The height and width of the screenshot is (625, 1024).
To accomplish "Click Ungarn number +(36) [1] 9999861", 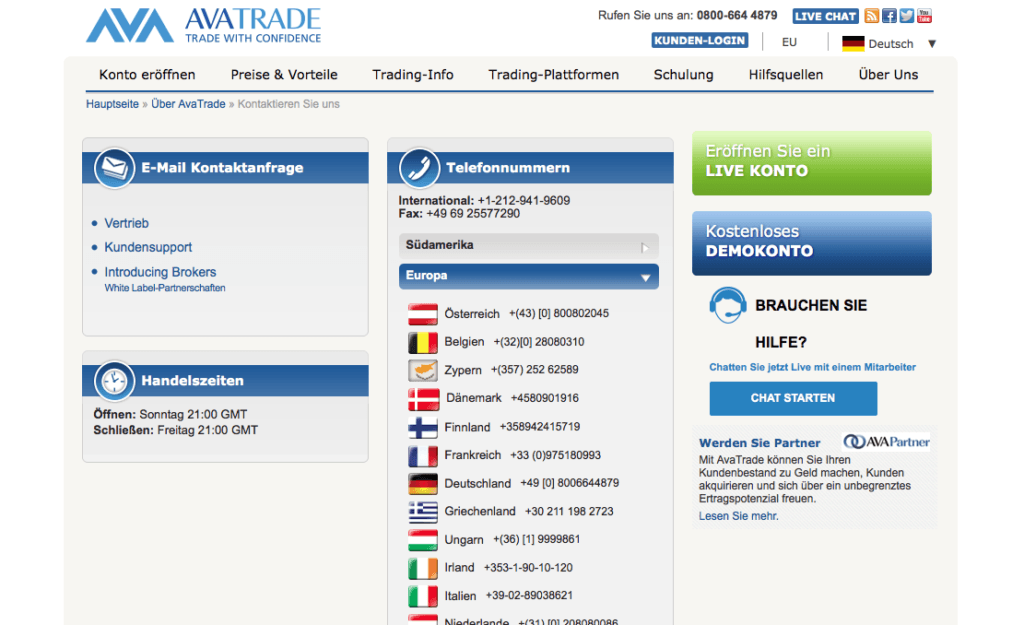I will click(537, 539).
